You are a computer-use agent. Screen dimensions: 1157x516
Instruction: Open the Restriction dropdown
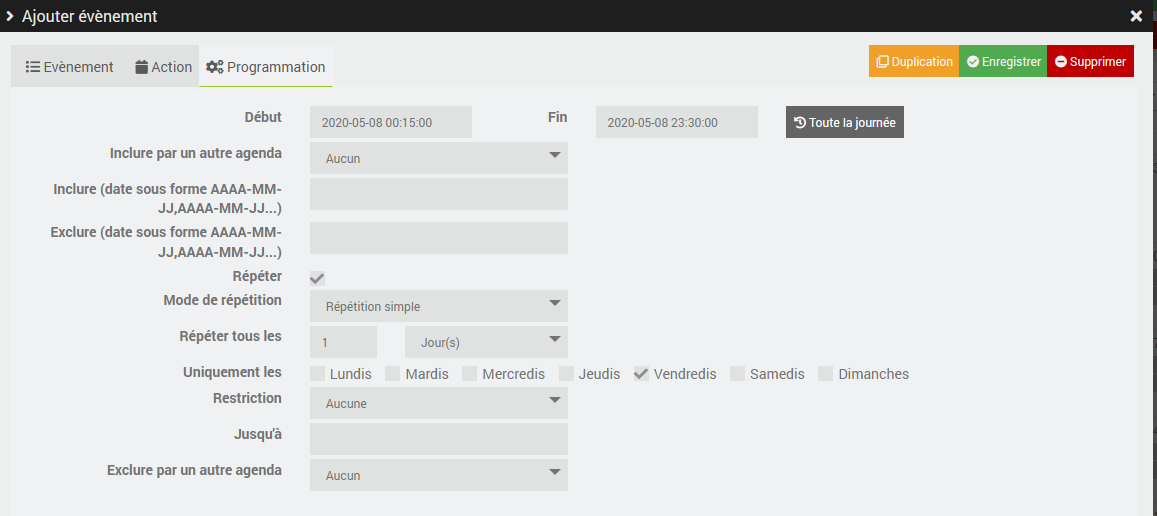pyautogui.click(x=439, y=403)
